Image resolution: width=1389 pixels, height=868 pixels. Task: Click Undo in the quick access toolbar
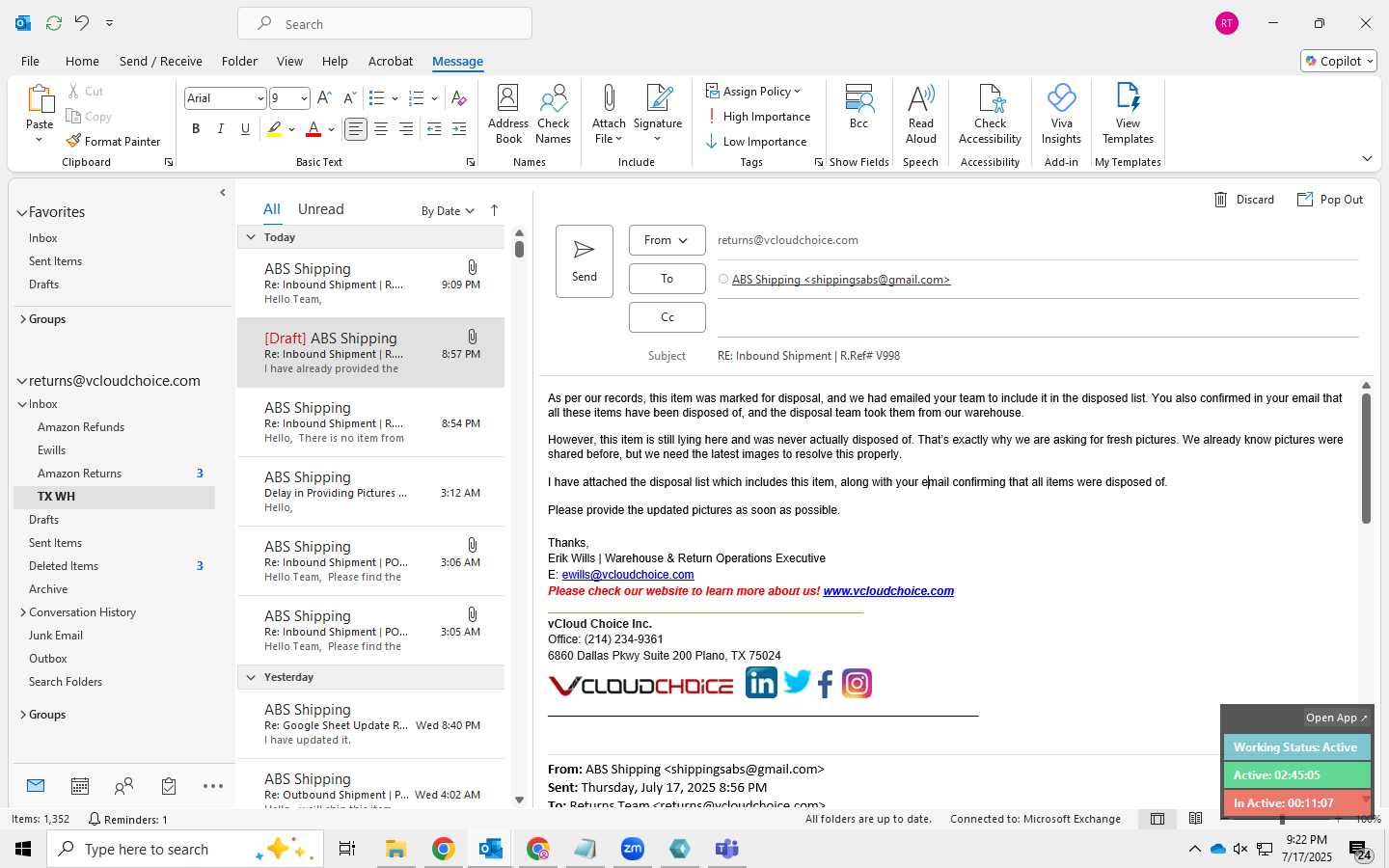pyautogui.click(x=82, y=23)
